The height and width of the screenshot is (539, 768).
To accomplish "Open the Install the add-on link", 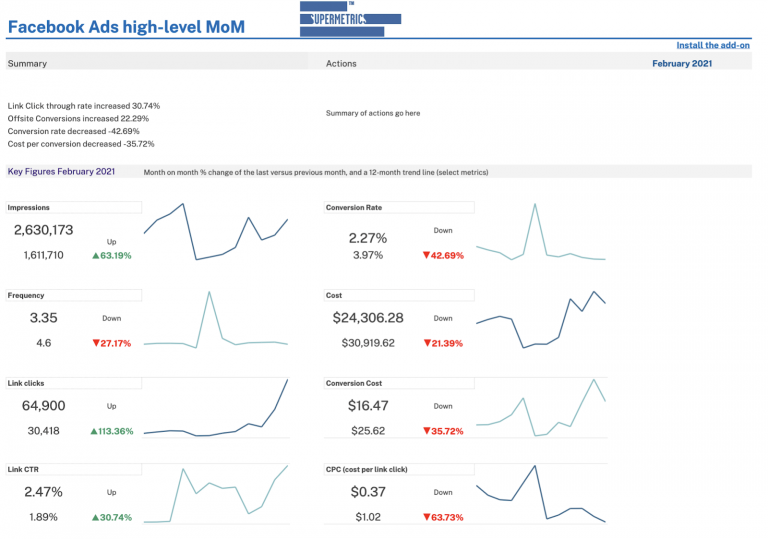I will point(713,45).
